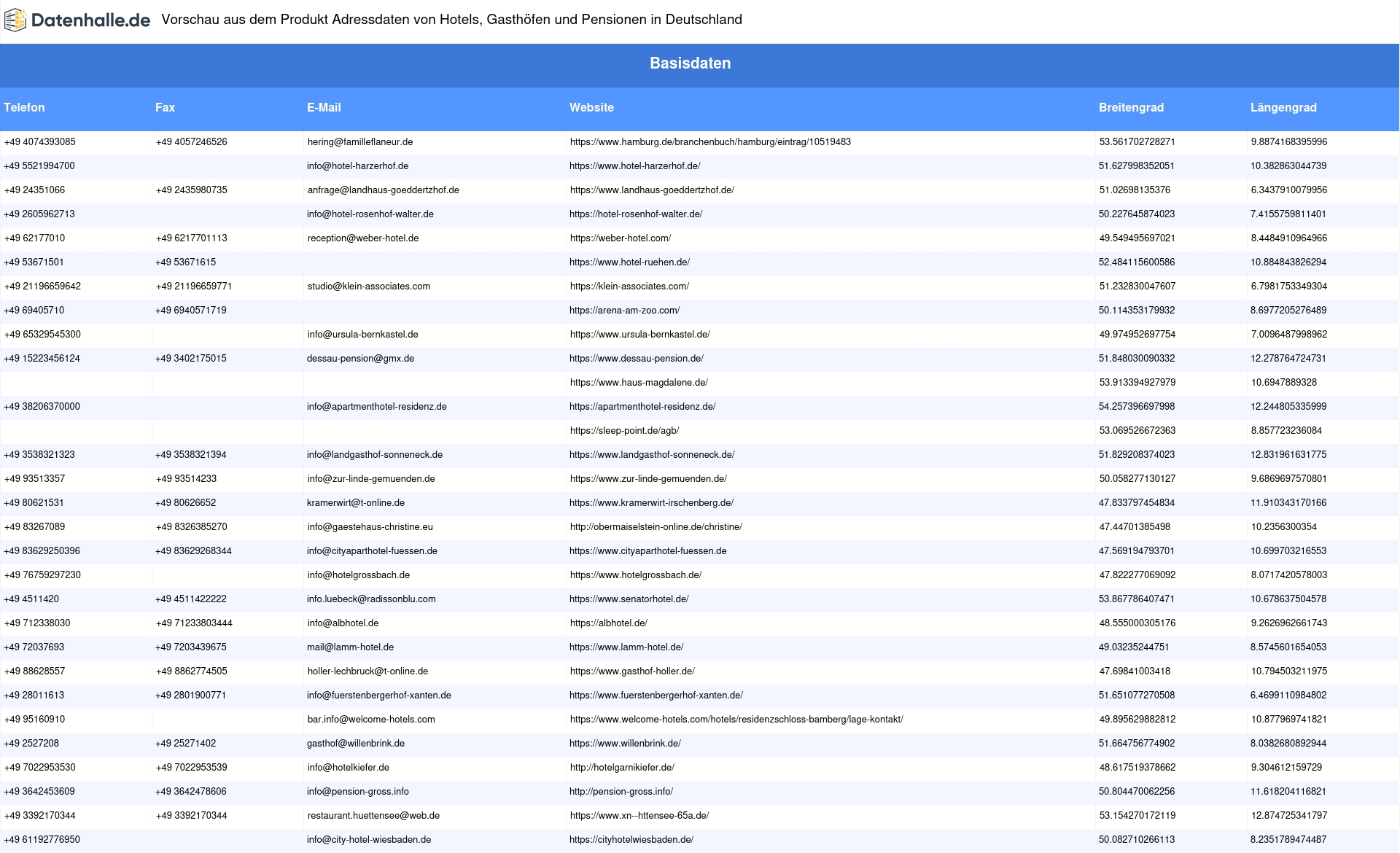1400x853 pixels.
Task: Select the Längengrad column header
Action: [1283, 107]
